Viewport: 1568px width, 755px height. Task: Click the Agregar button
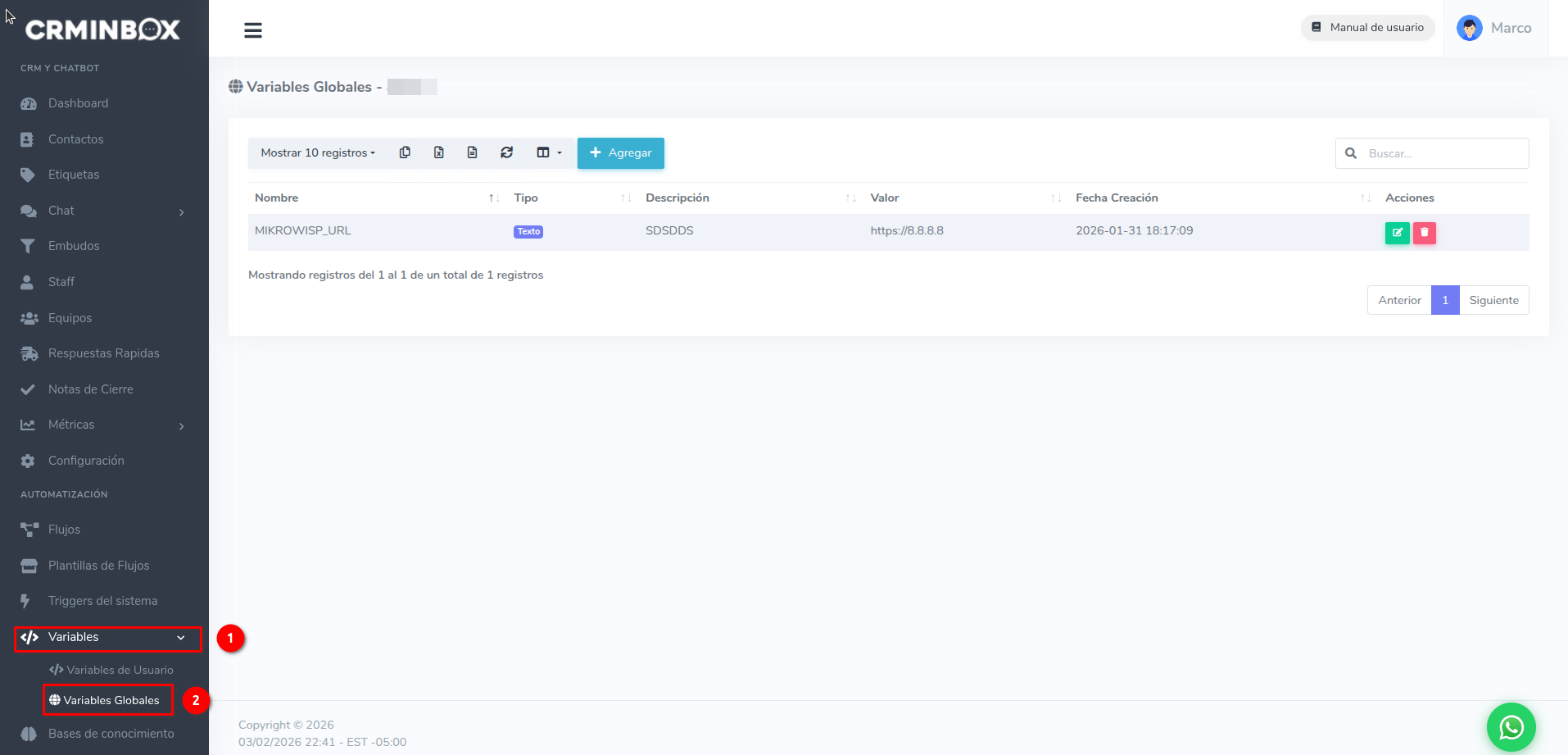(620, 153)
